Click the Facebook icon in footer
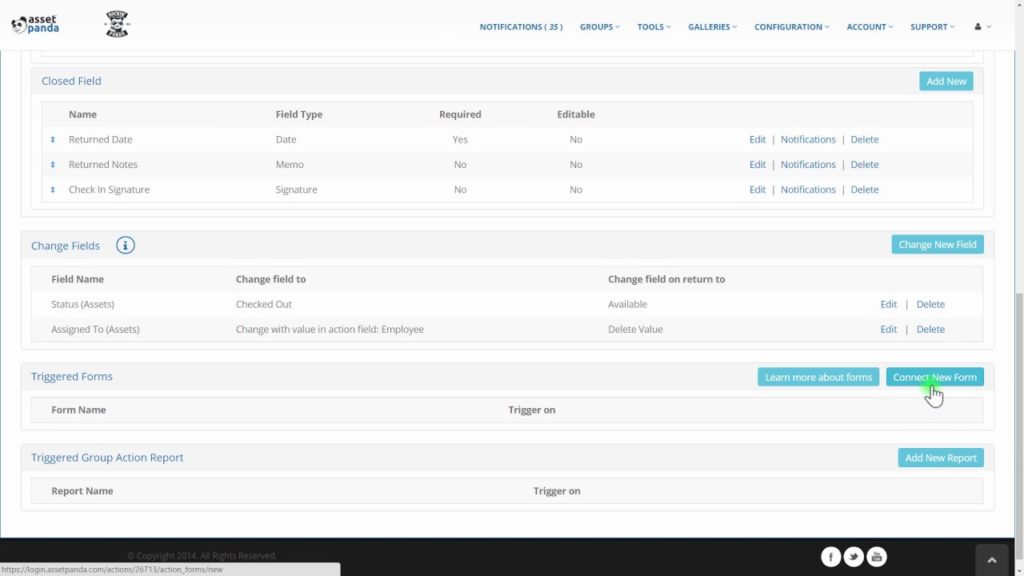The height and width of the screenshot is (576, 1024). 831,556
